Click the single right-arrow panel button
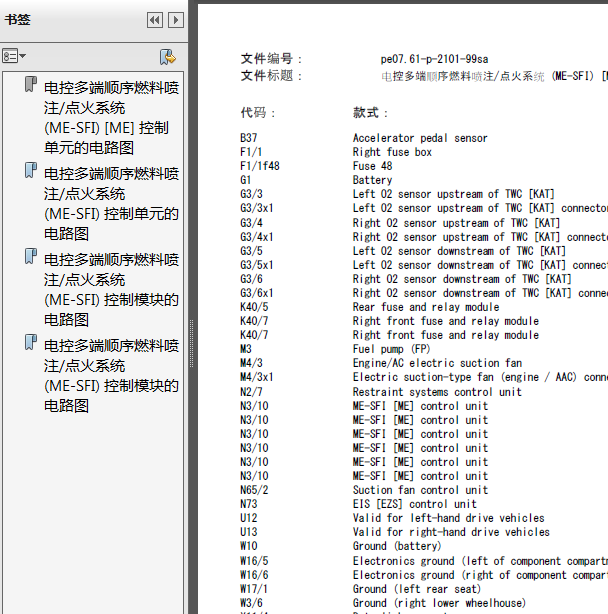The width and height of the screenshot is (608, 614). coord(176,20)
